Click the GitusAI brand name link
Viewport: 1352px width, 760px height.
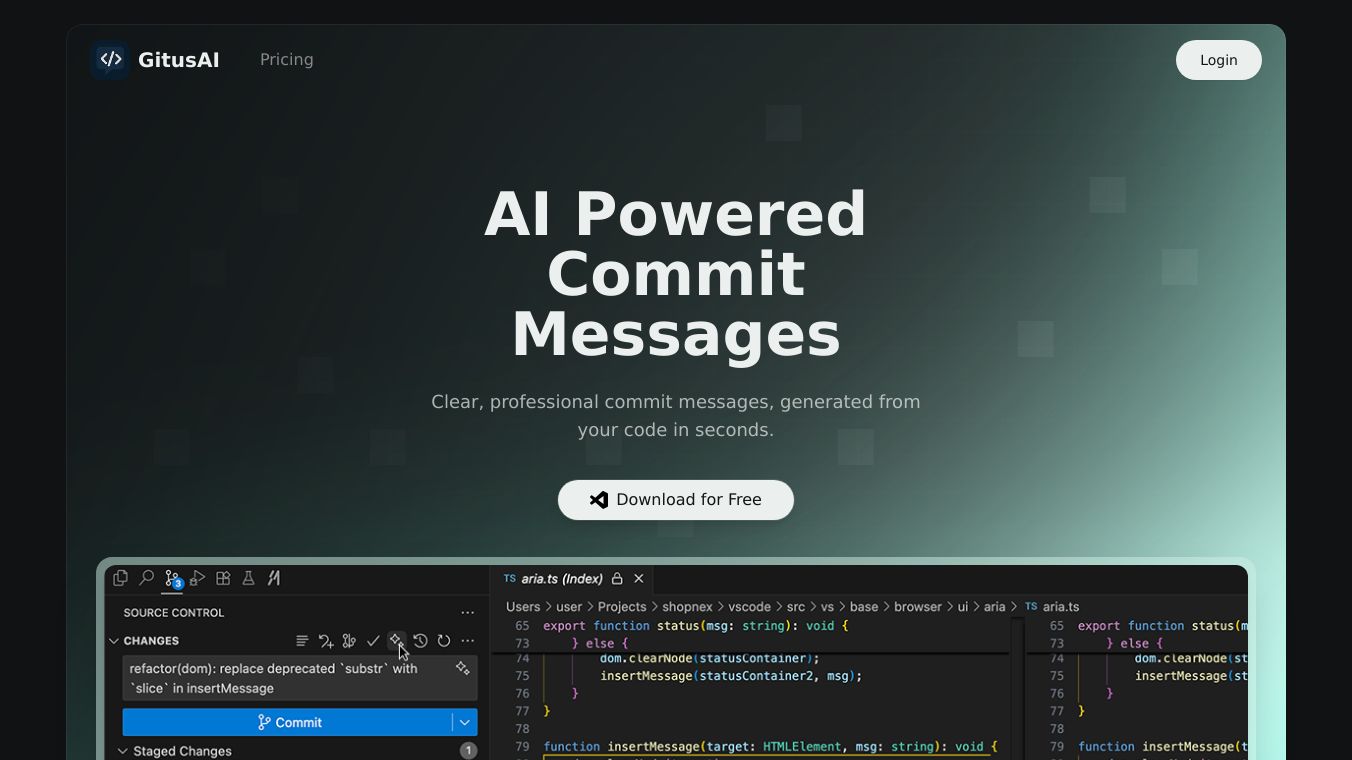(179, 60)
